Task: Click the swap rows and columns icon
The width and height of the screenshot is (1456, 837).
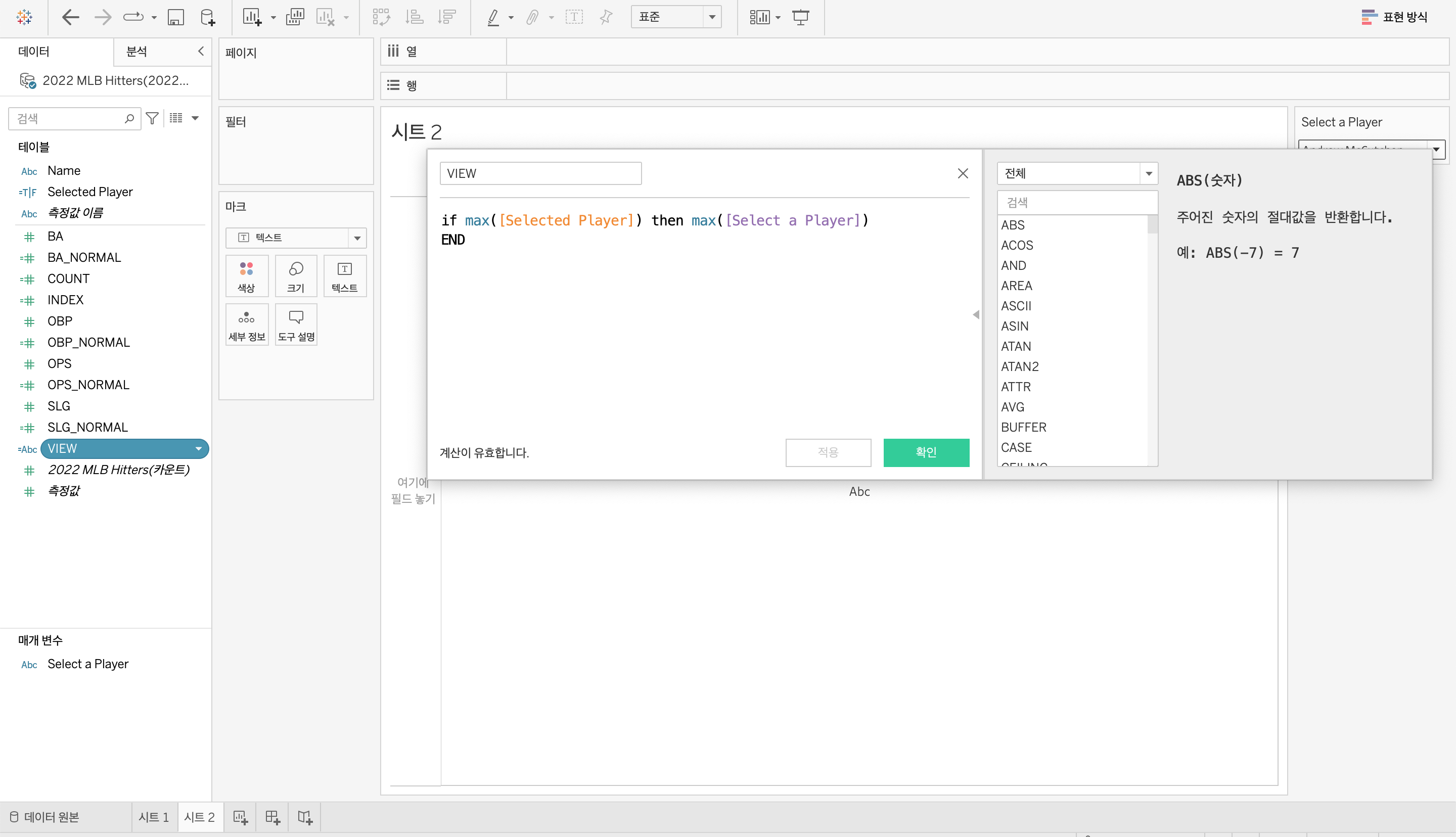Action: [381, 17]
